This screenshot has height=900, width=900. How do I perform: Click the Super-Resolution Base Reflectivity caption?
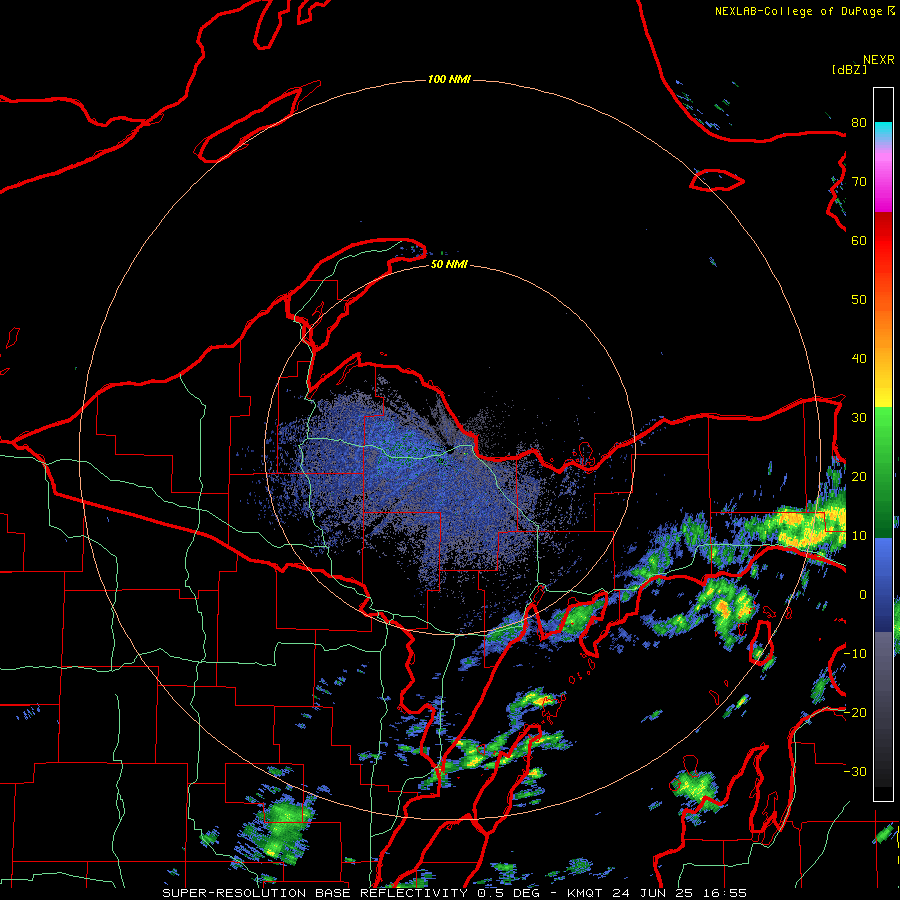point(354,893)
